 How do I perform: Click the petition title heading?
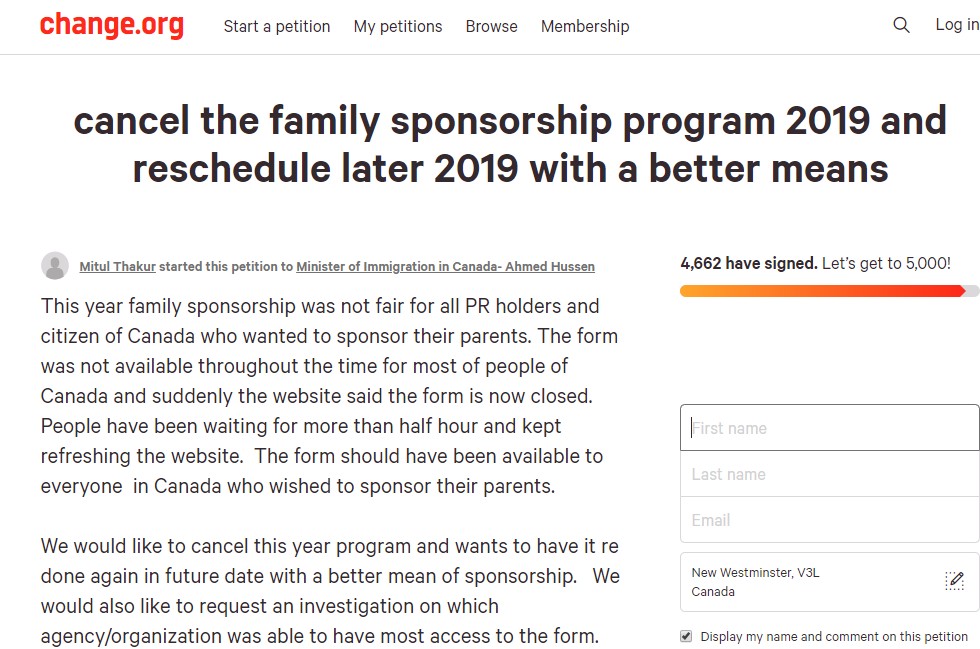pyautogui.click(x=510, y=145)
